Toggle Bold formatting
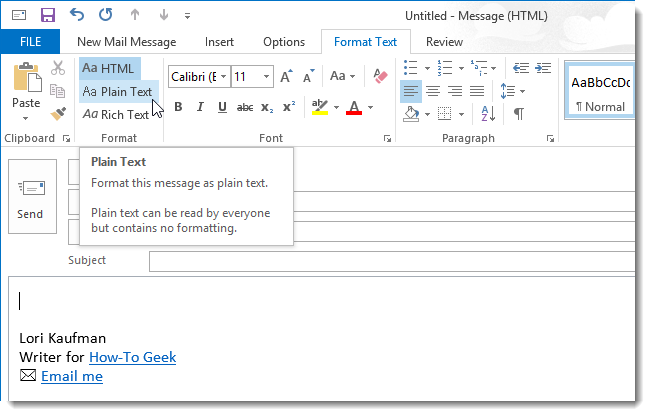The image size is (650, 416). (178, 107)
